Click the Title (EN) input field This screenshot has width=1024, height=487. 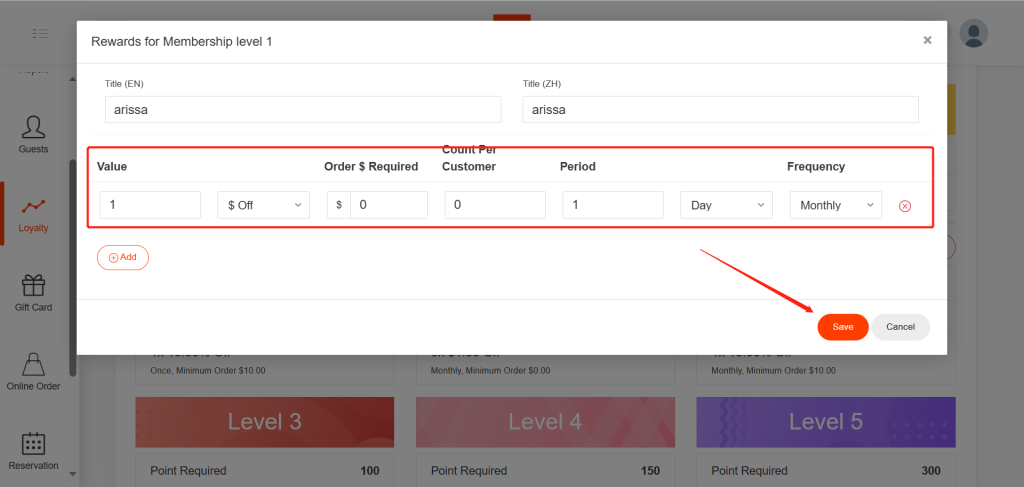(303, 110)
